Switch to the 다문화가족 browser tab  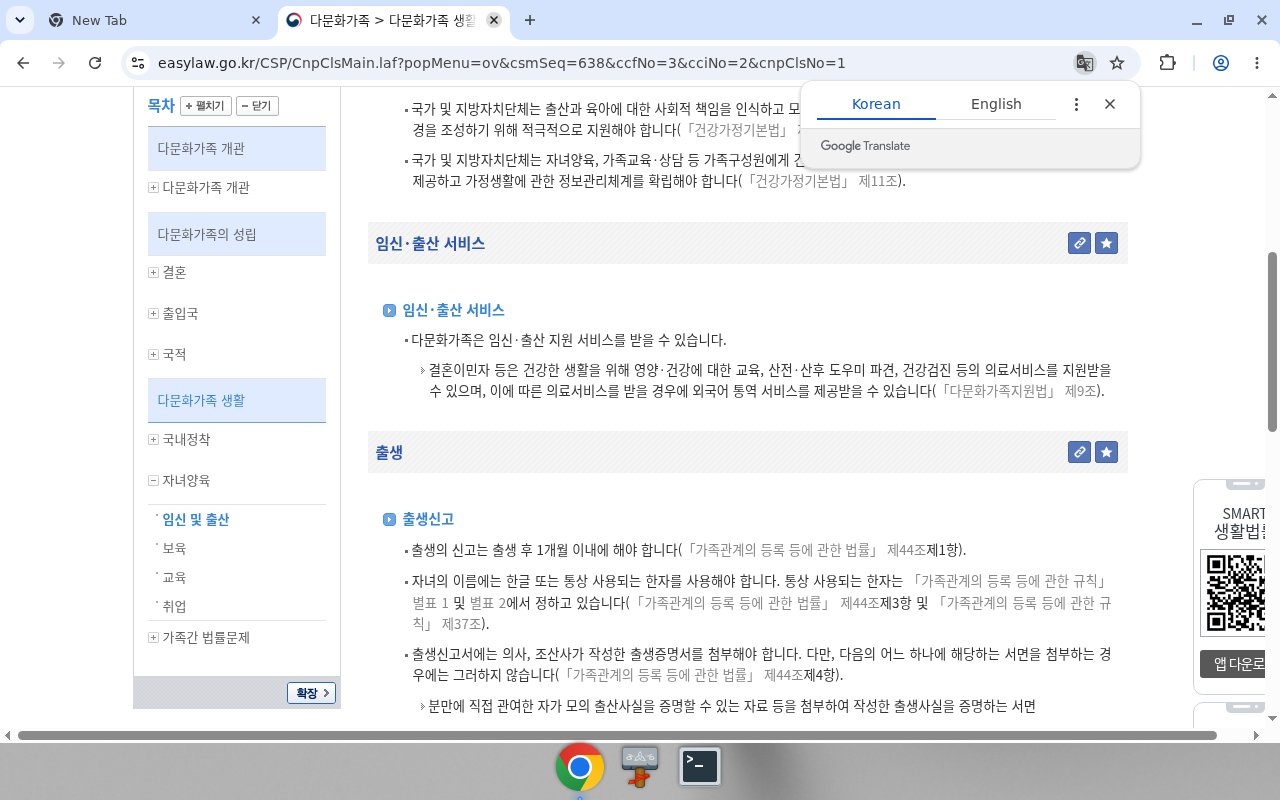tap(392, 20)
